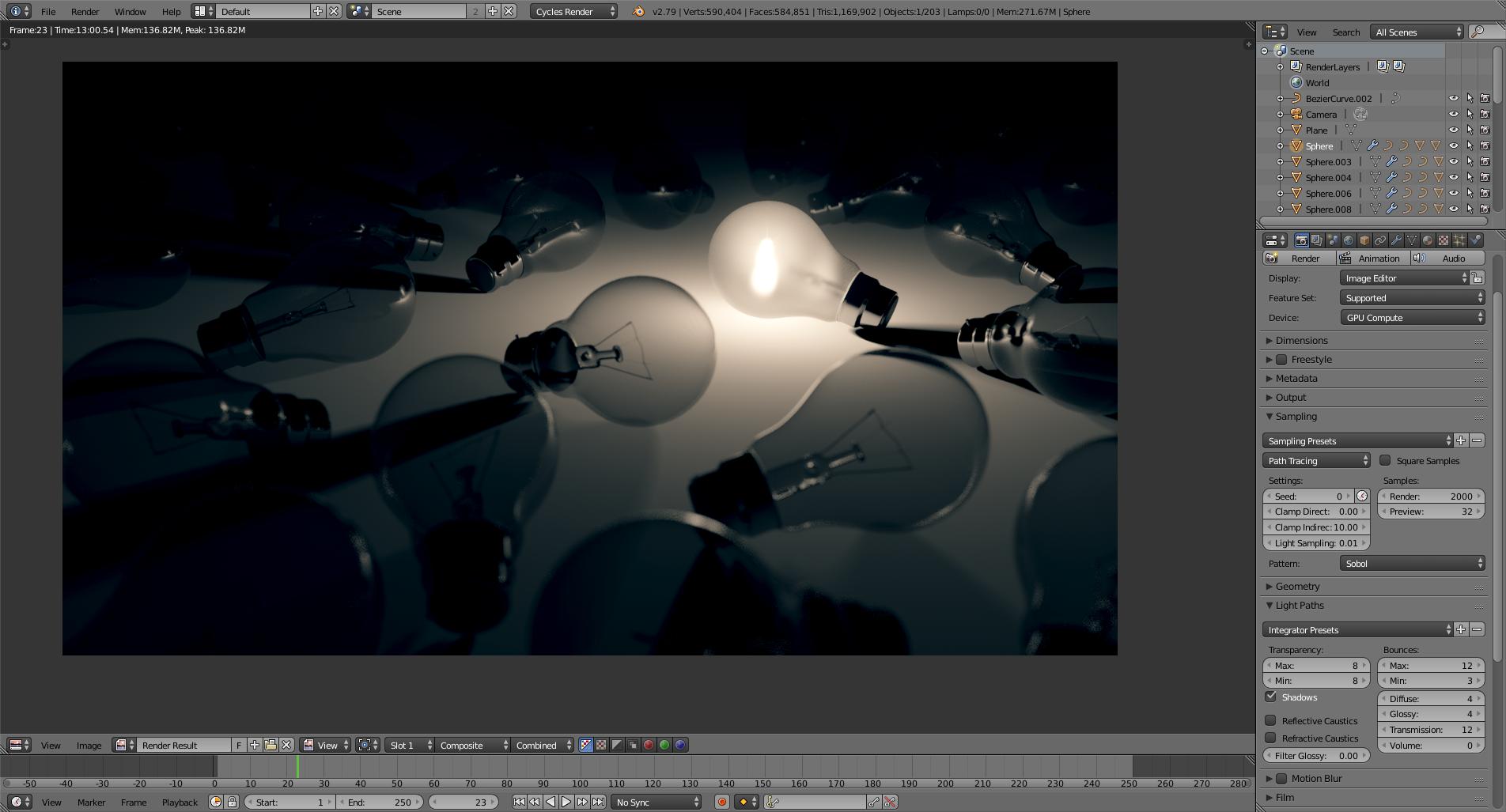Screen dimensions: 1506x812
Task: Uncheck the Shadows option
Action: pyautogui.click(x=1270, y=697)
